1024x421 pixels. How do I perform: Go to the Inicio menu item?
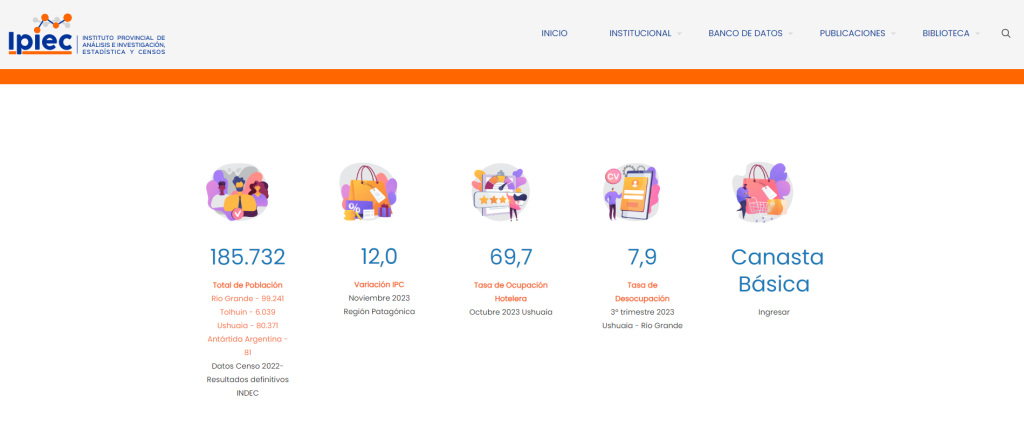[x=554, y=33]
